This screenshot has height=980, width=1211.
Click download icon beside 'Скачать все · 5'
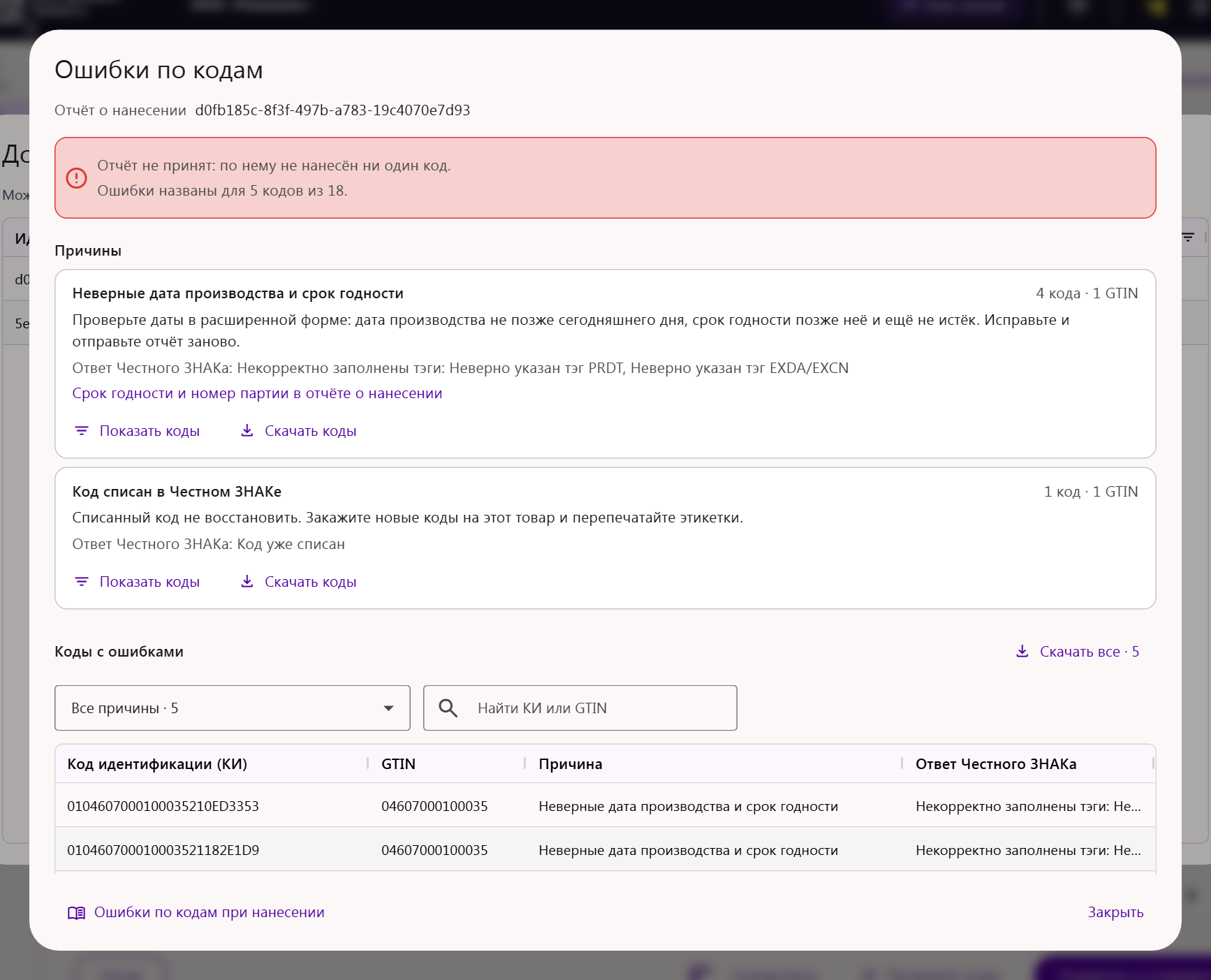(x=1022, y=651)
